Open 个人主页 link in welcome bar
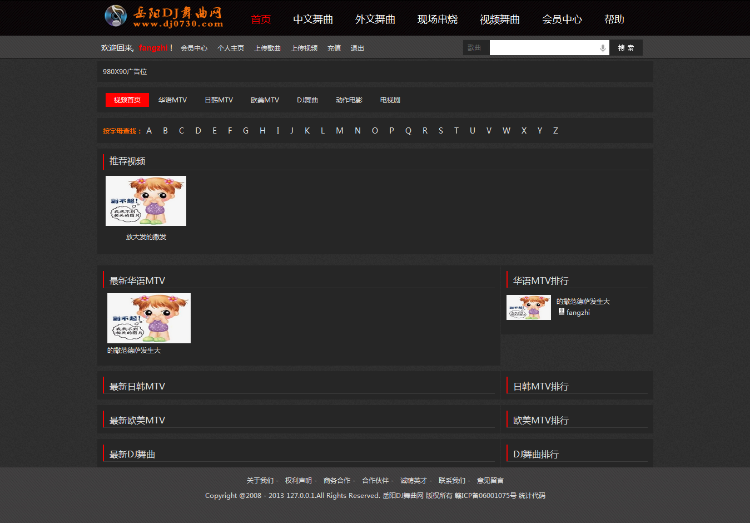 click(231, 48)
